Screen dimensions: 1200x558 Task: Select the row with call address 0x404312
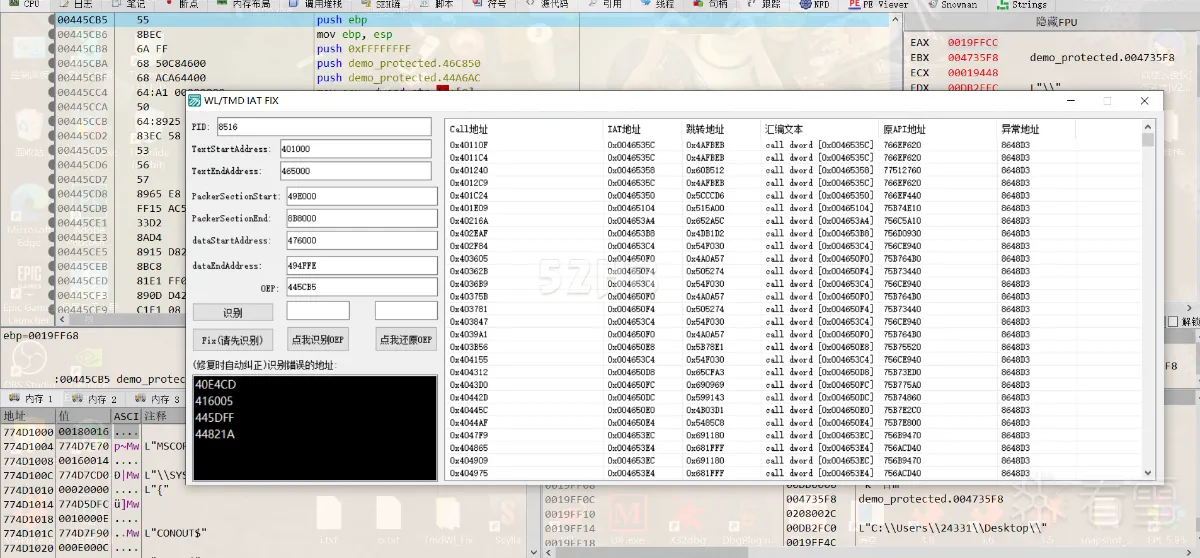click(x=793, y=372)
